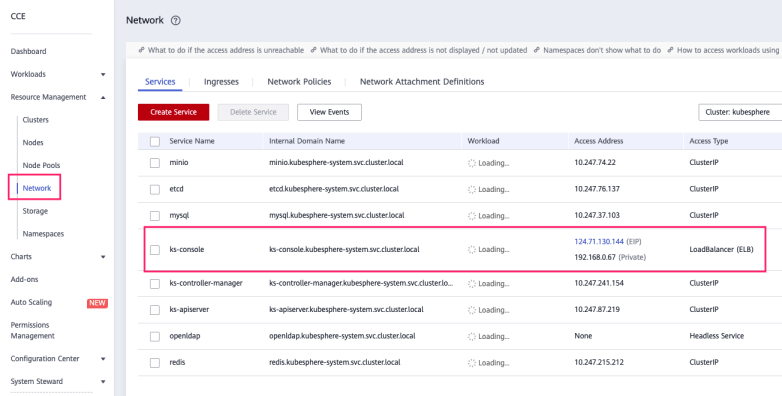Screen dimensions: 782x396
Task: Click the redis service name
Action: point(177,363)
